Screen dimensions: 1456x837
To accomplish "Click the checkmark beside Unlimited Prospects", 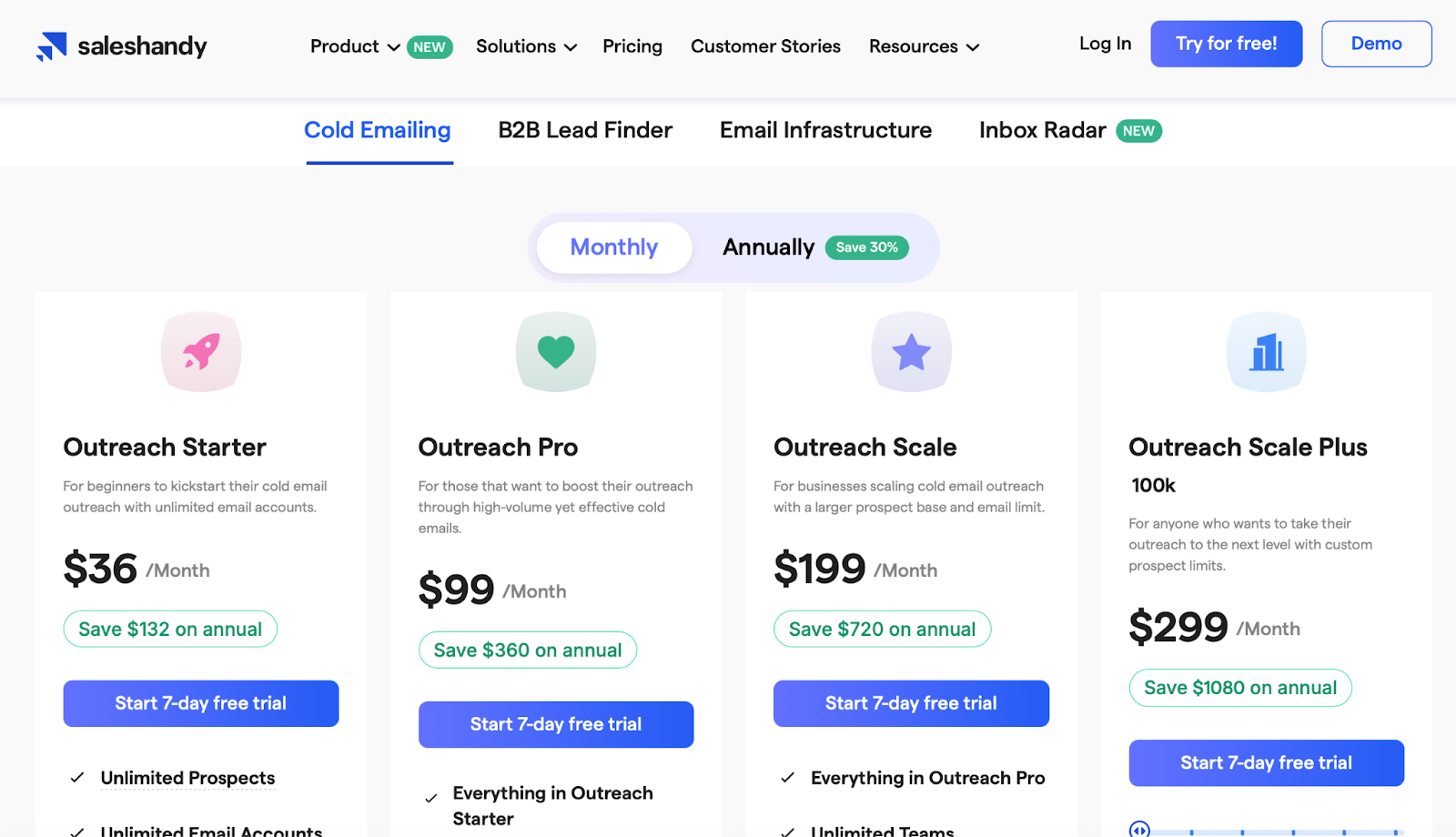I will [x=74, y=778].
